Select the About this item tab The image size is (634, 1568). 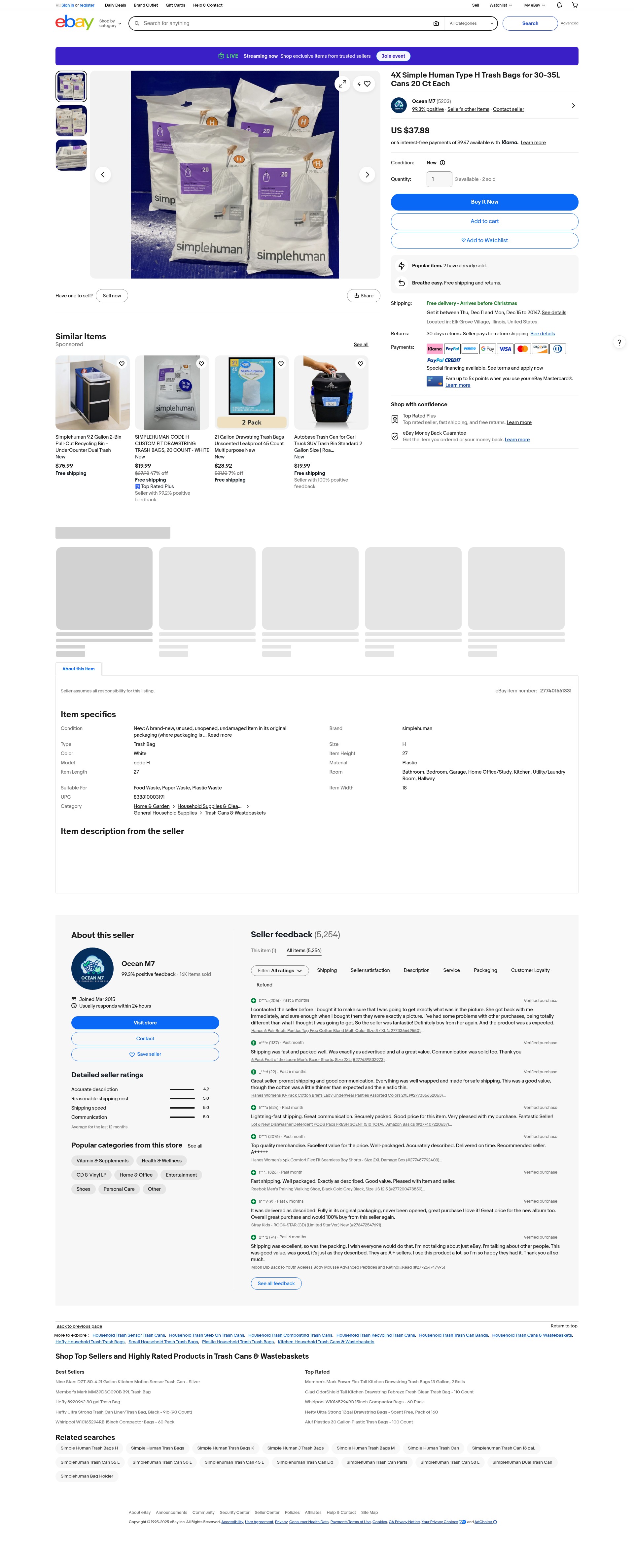(79, 669)
